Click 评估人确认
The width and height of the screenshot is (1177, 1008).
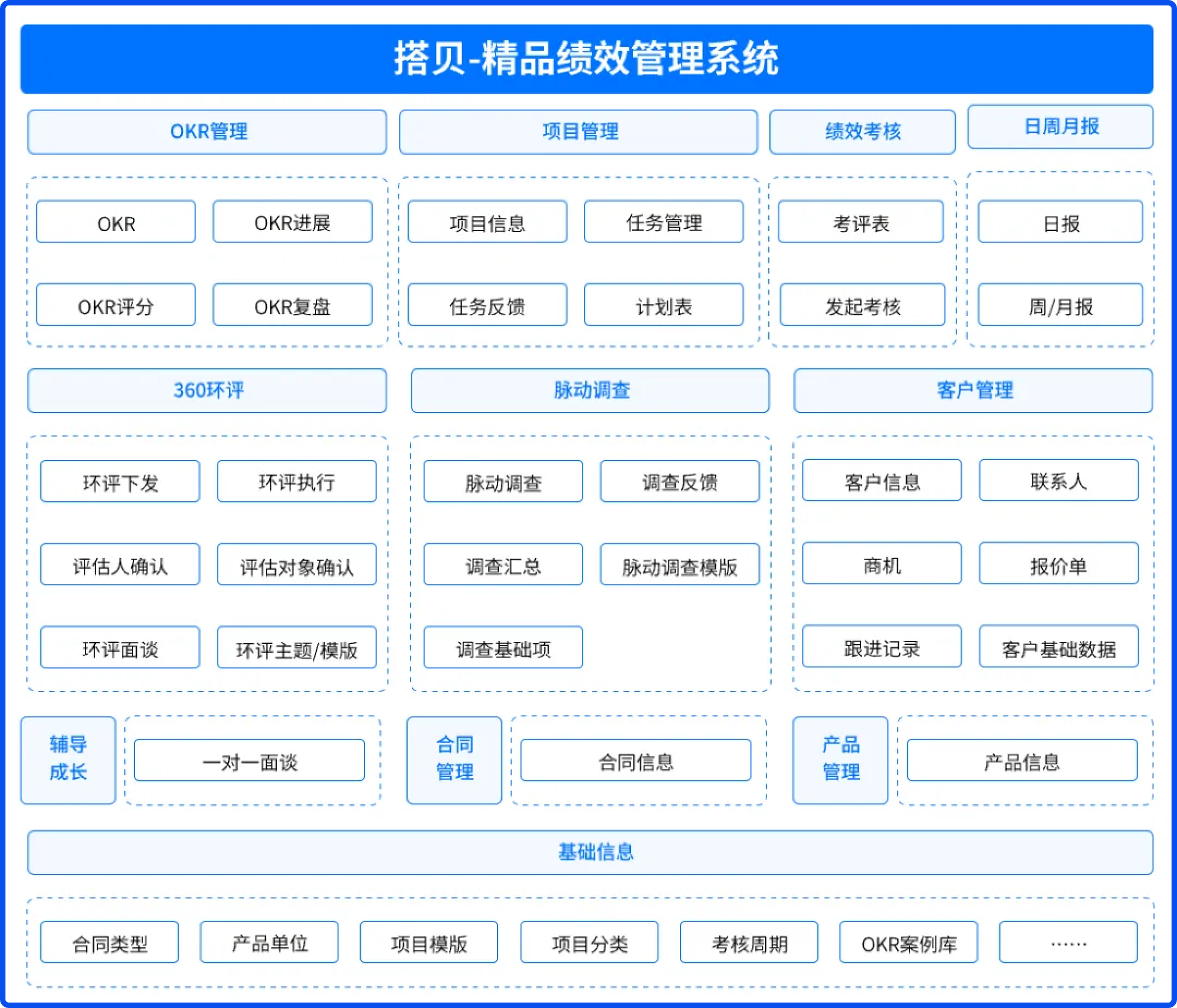(120, 564)
